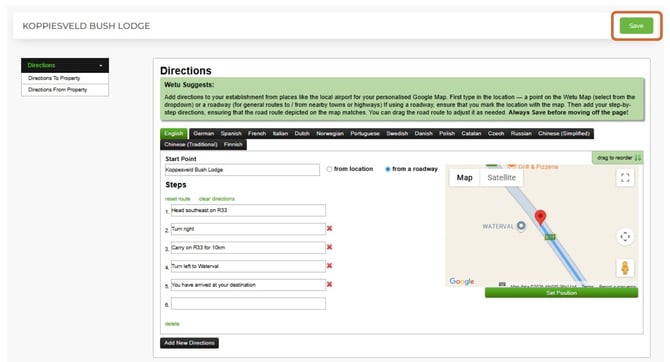Switch map to Satellite view
This screenshot has height=362, width=670.
tap(501, 178)
